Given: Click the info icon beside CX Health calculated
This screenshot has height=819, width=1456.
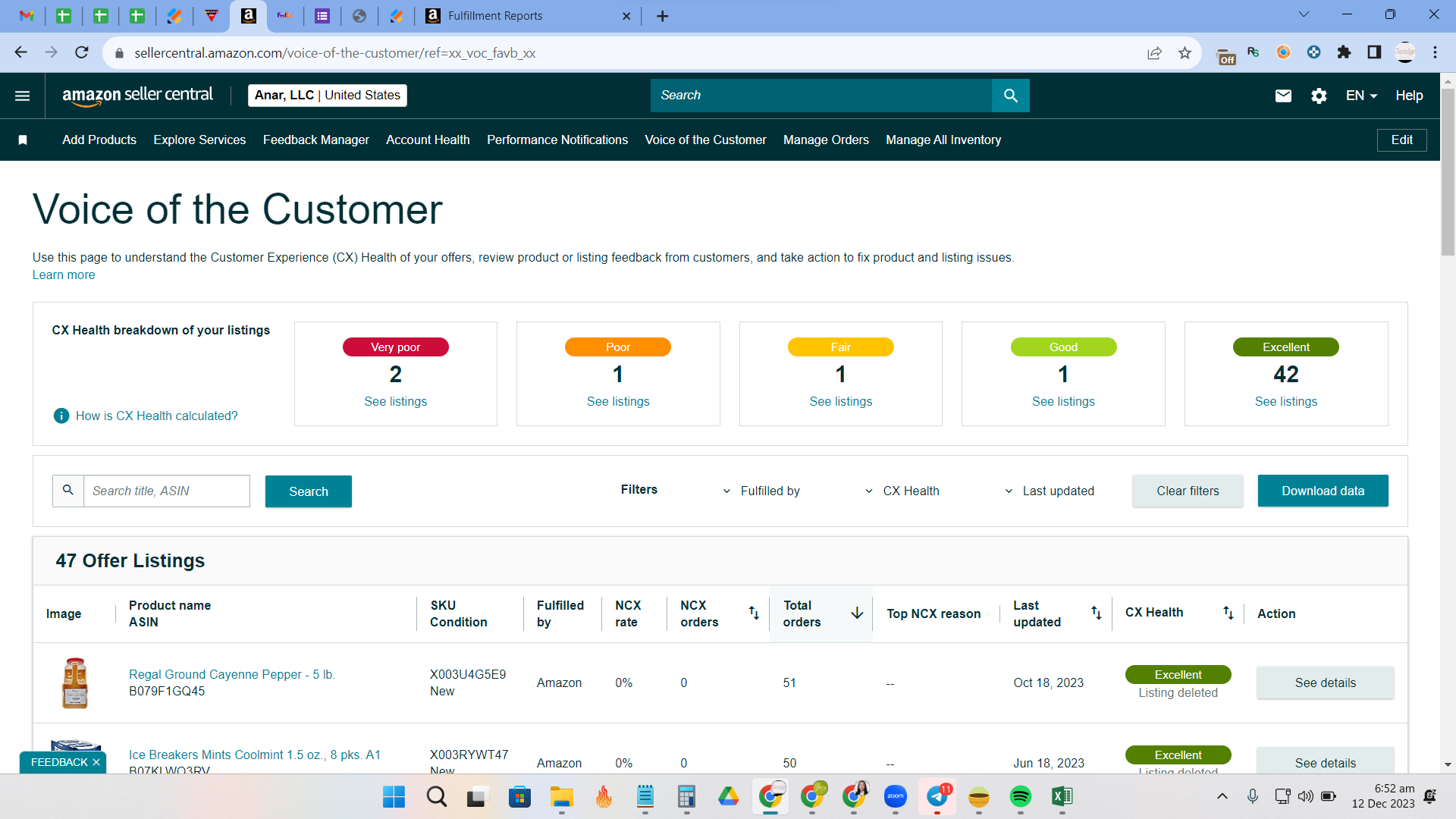Looking at the screenshot, I should coord(61,416).
